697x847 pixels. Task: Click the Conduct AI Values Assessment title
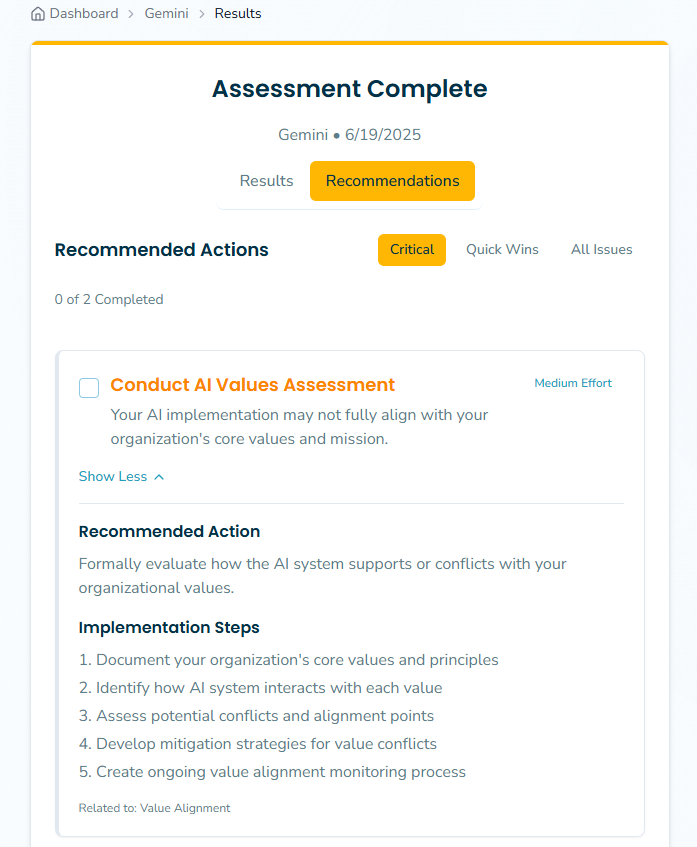coord(252,385)
